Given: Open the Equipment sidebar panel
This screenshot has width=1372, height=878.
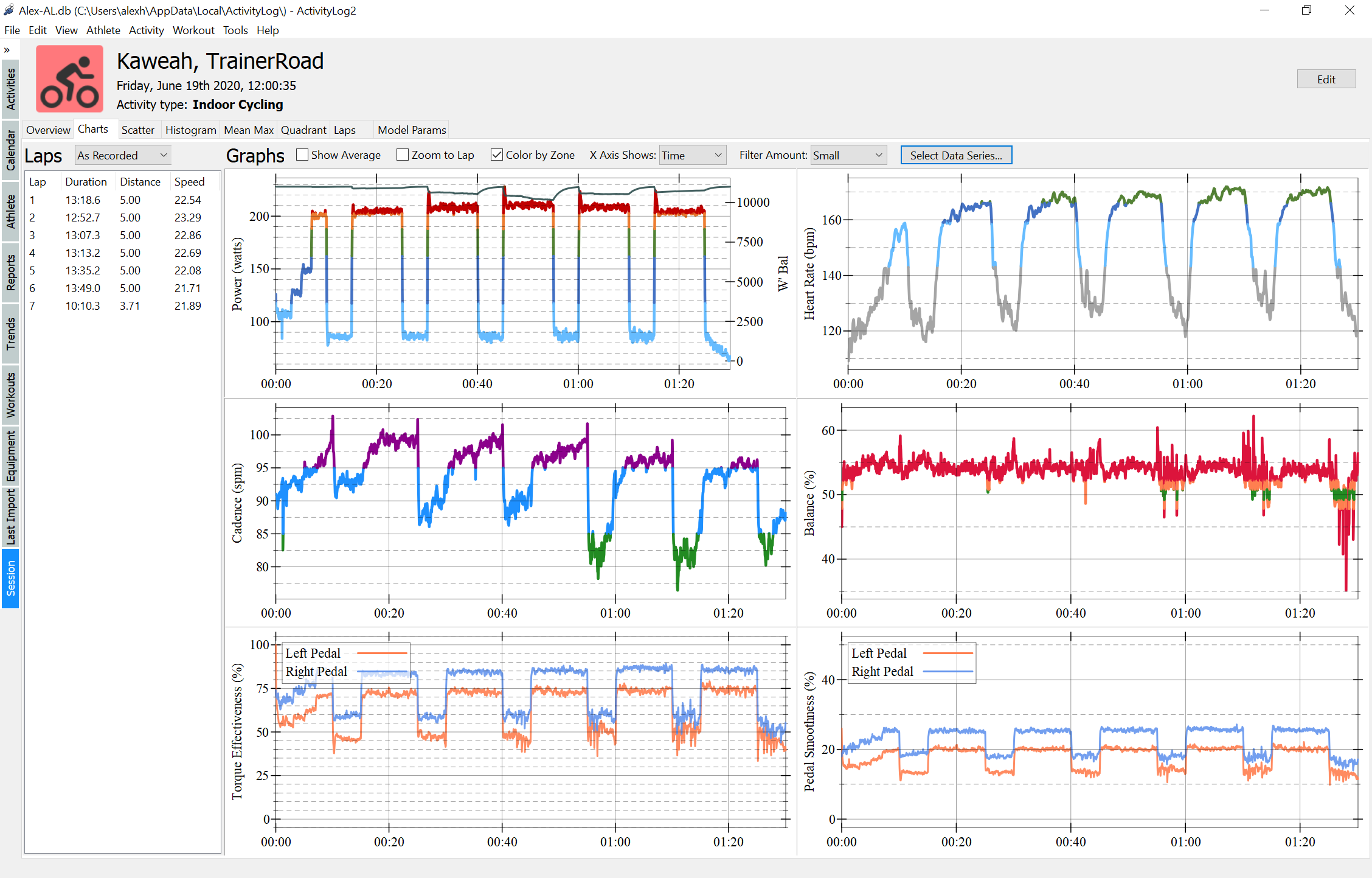Looking at the screenshot, I should point(10,456).
